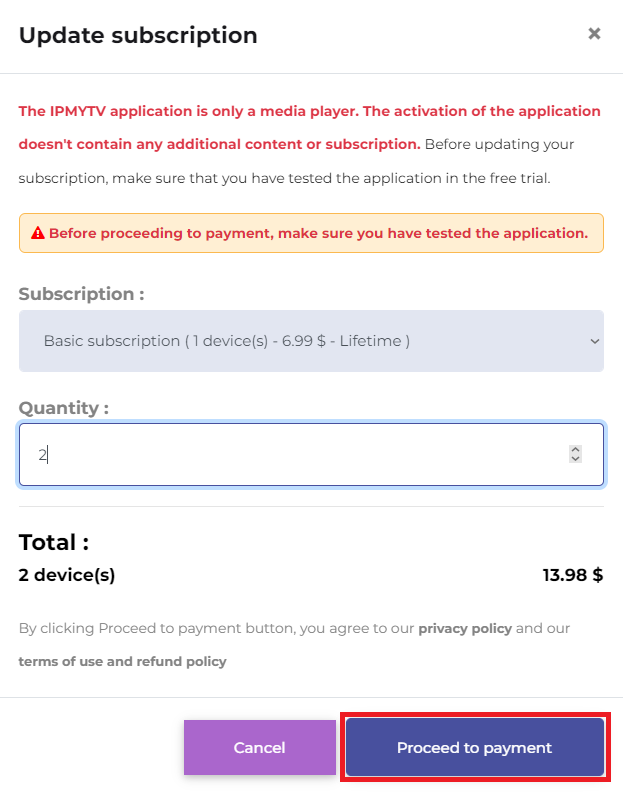The width and height of the screenshot is (623, 793).
Task: Click Proceed to payment
Action: tap(475, 747)
